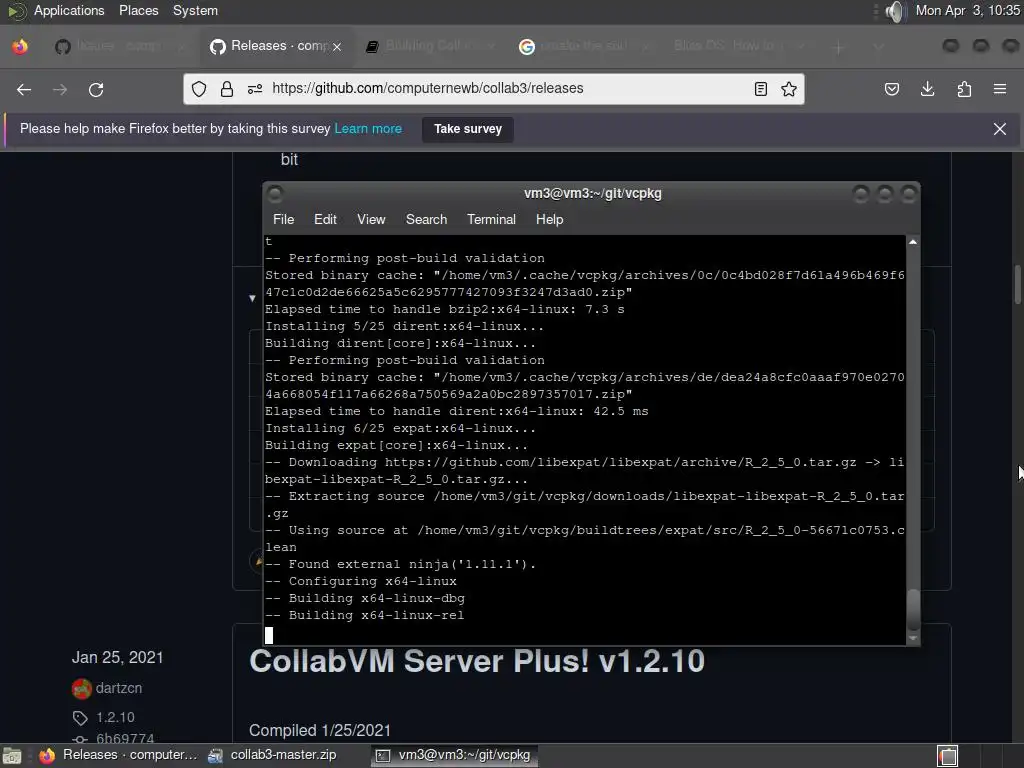This screenshot has height=768, width=1024.
Task: Click the commit icon next to 6b69774
Action: (x=80, y=739)
